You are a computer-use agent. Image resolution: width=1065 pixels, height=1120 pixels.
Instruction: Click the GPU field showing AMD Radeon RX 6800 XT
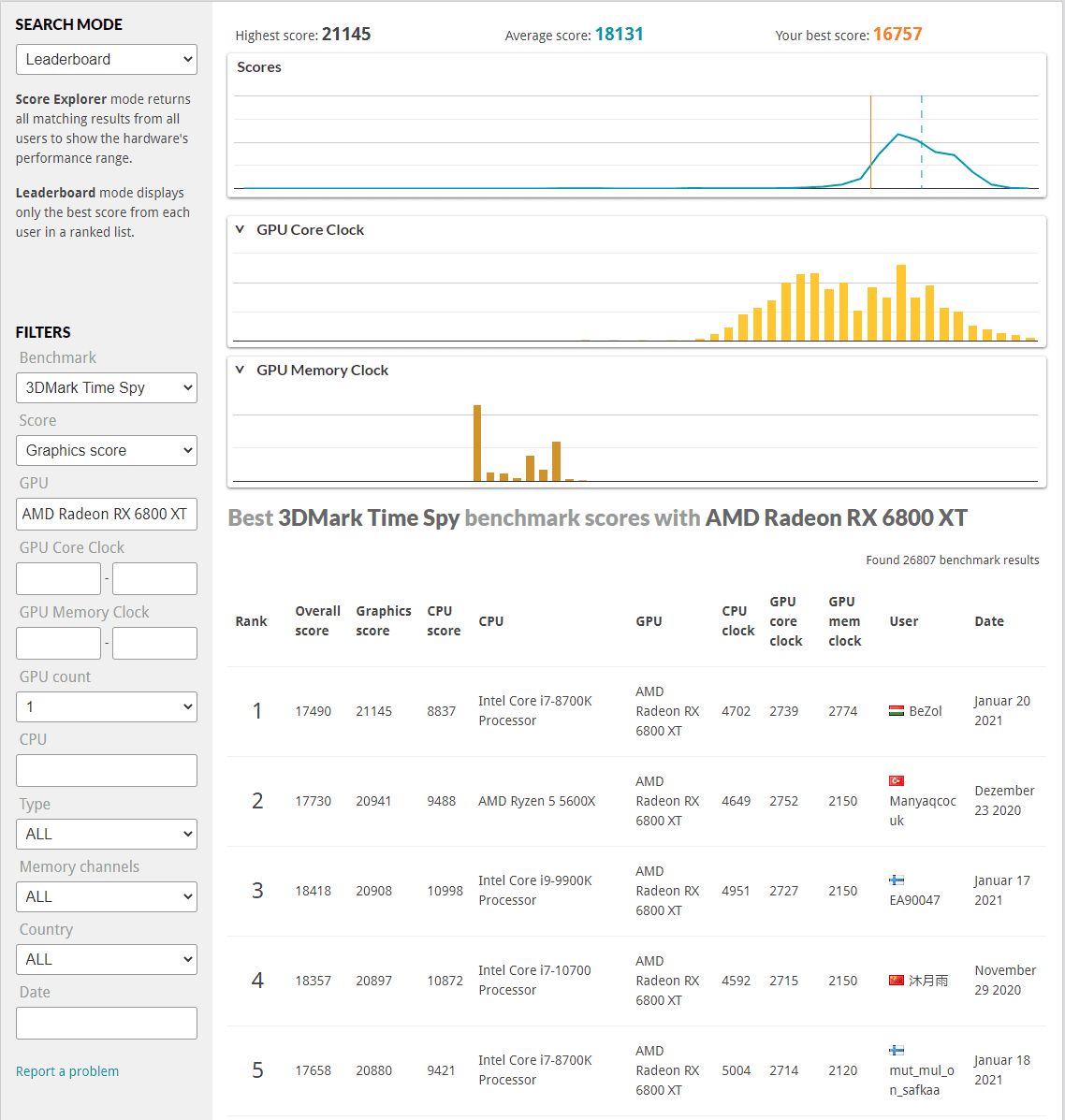(x=107, y=515)
